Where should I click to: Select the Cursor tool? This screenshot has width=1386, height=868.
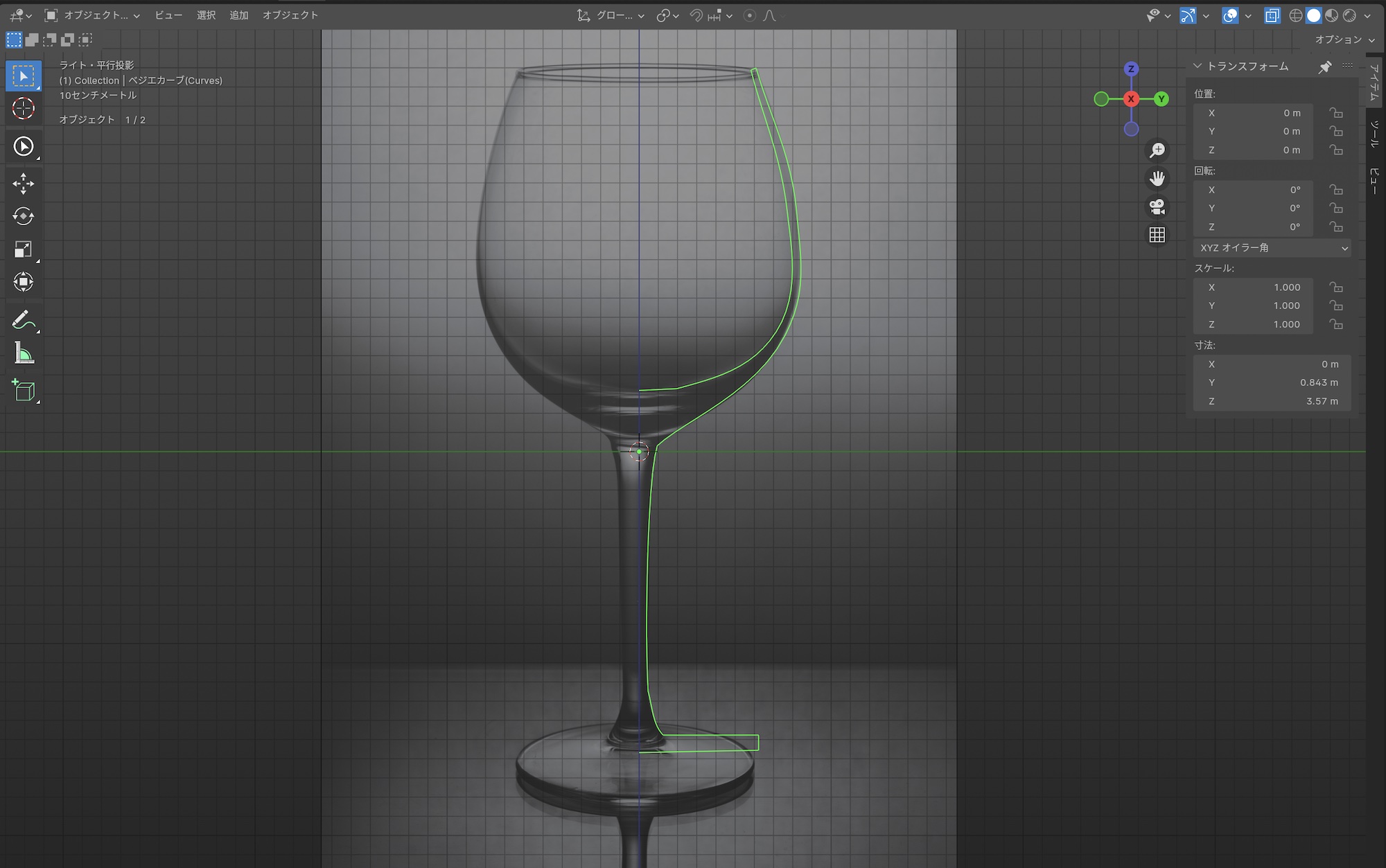point(24,109)
